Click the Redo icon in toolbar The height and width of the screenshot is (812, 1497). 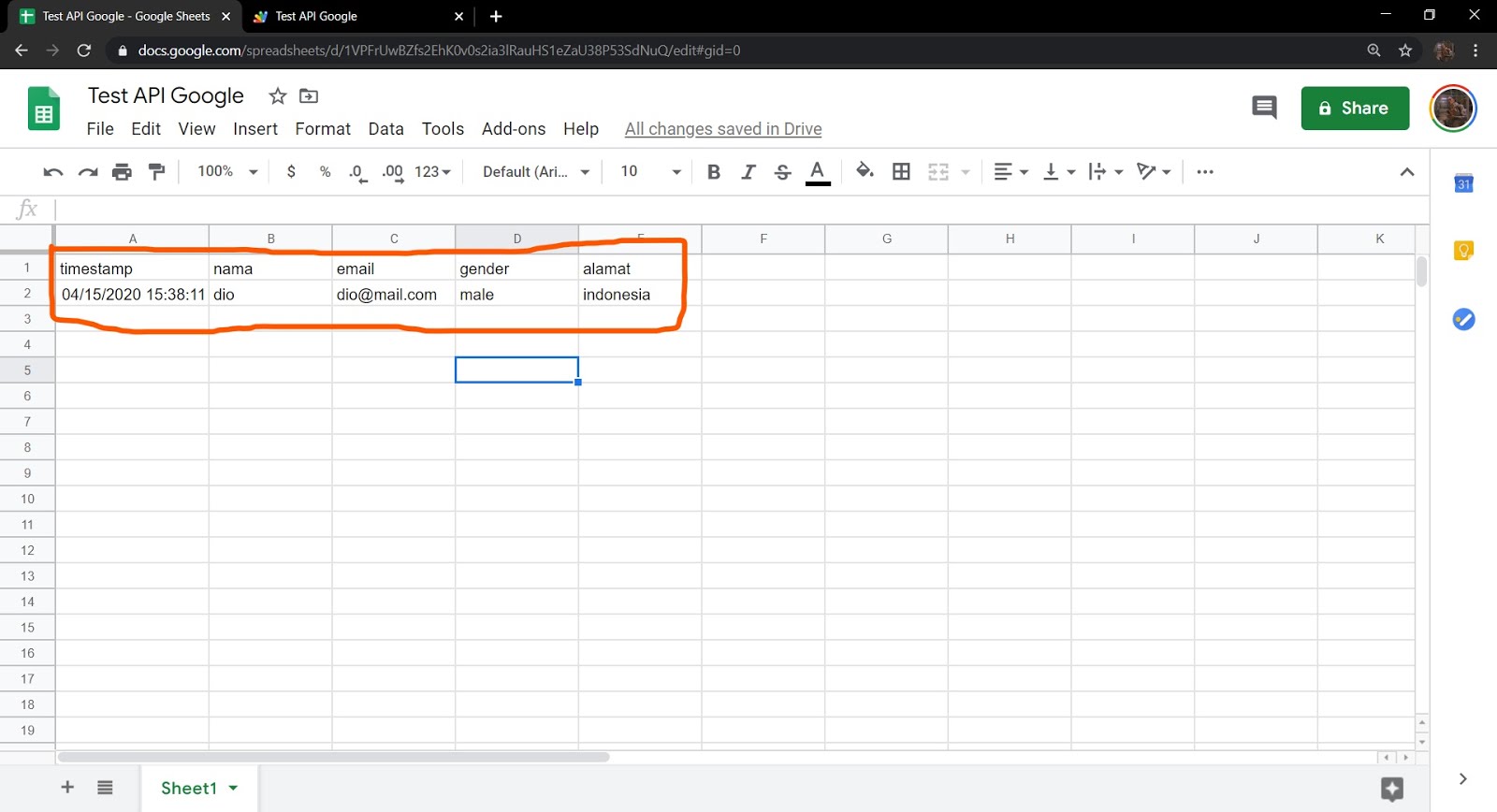pyautogui.click(x=88, y=172)
